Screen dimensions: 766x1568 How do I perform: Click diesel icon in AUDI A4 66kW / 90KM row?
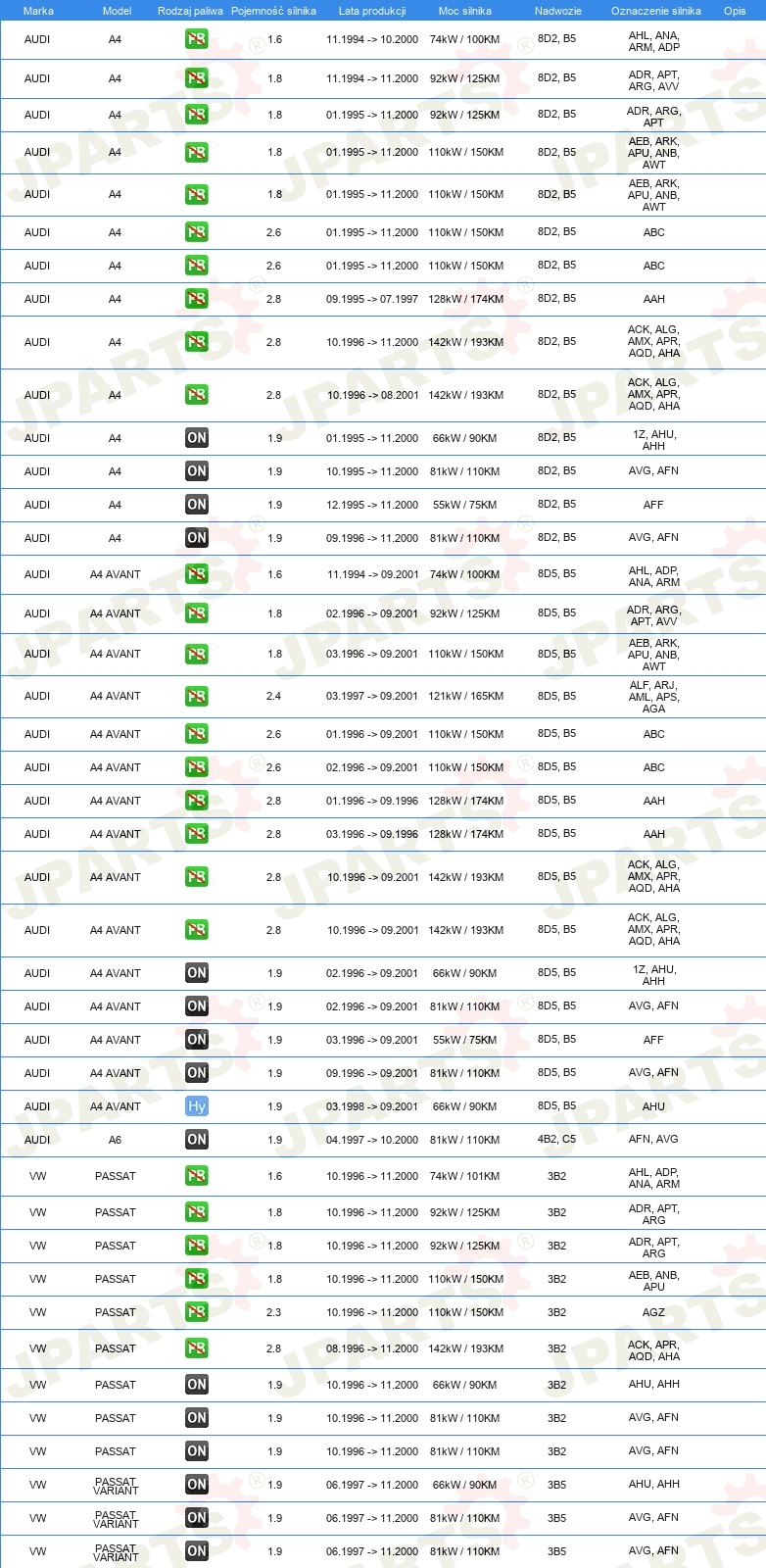click(x=197, y=438)
